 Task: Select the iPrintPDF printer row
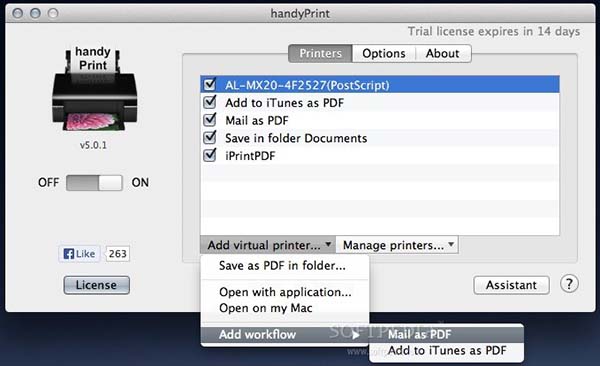(380, 155)
